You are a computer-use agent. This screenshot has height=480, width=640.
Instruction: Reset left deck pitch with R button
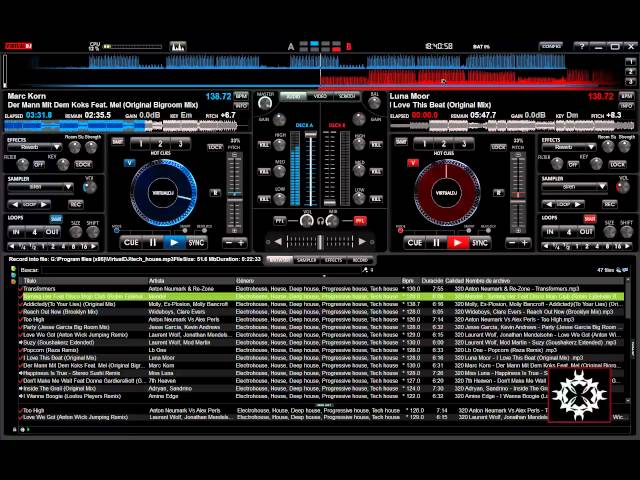tap(215, 193)
